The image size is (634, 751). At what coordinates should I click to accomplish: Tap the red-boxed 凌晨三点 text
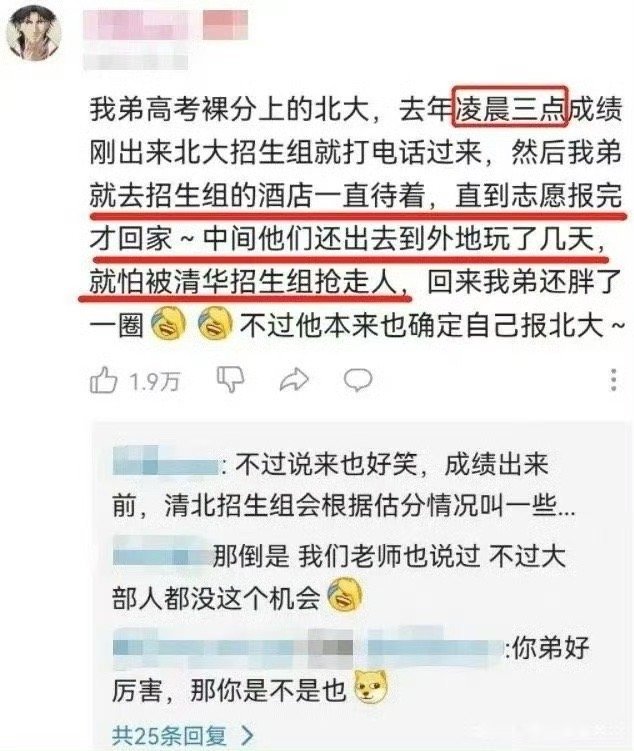click(510, 107)
